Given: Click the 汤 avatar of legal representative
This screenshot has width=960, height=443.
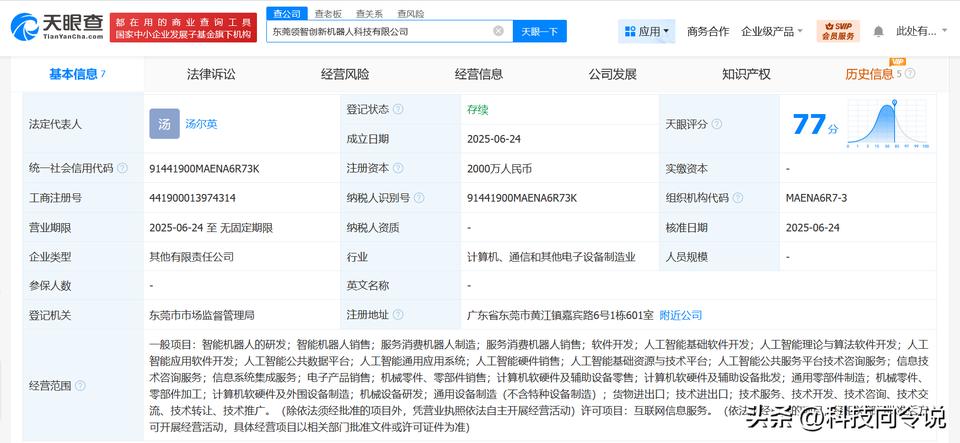Looking at the screenshot, I should [165, 124].
